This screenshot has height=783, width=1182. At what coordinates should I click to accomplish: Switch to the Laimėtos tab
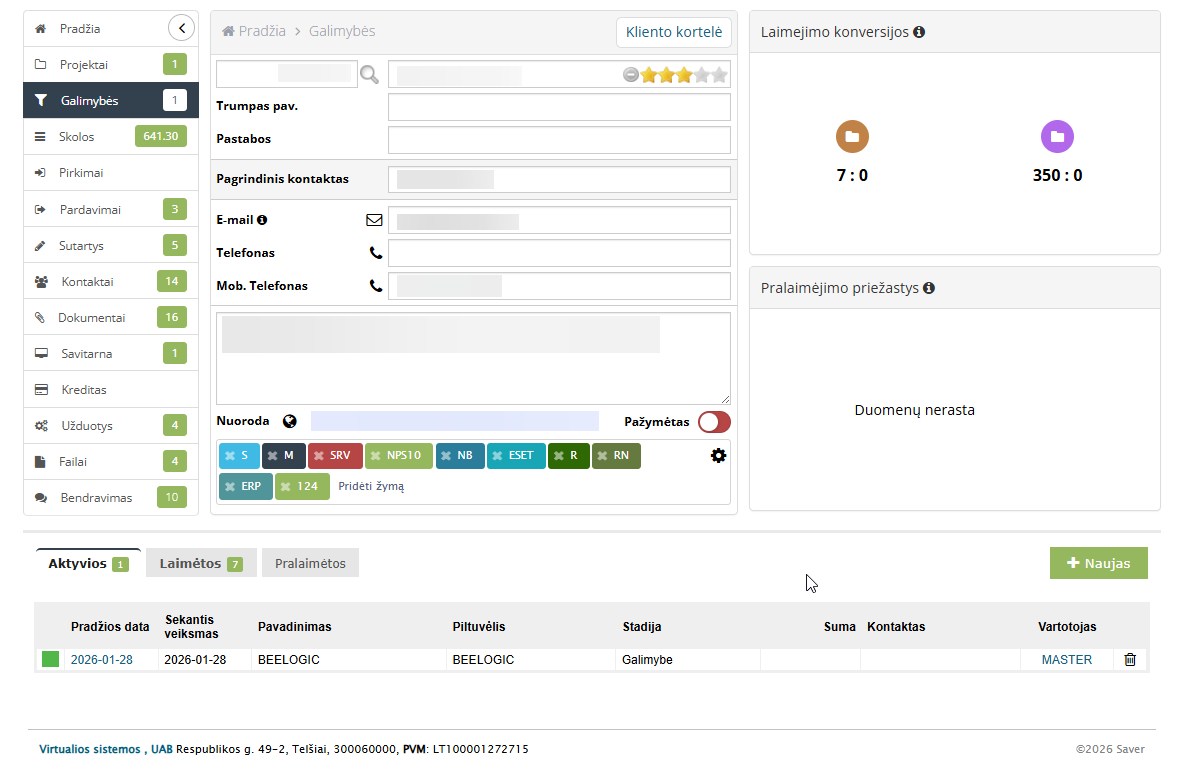pos(201,563)
